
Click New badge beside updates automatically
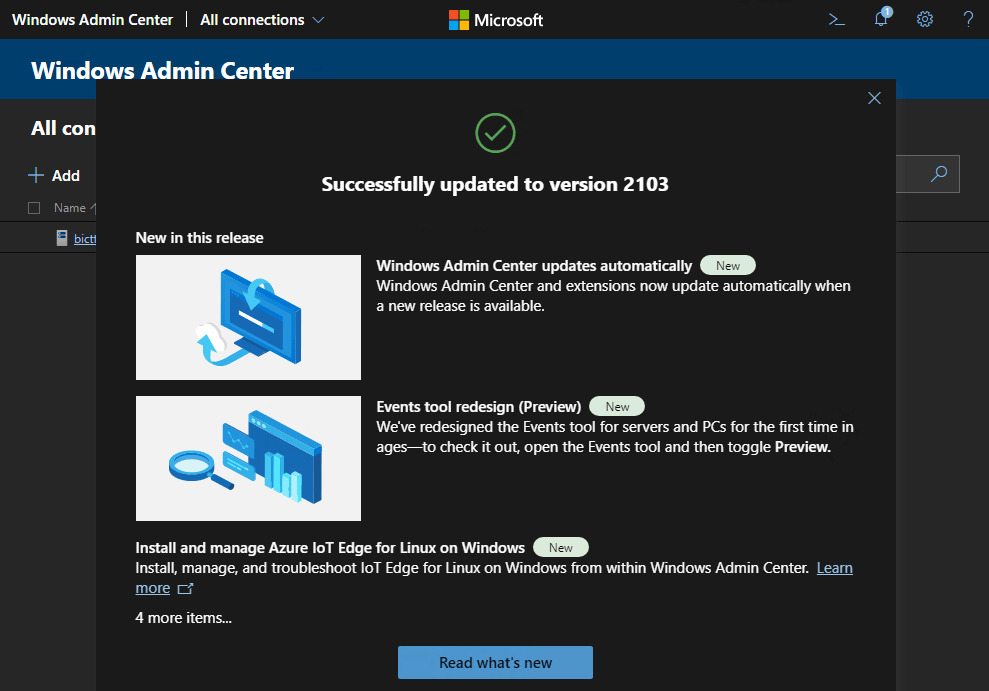point(728,266)
